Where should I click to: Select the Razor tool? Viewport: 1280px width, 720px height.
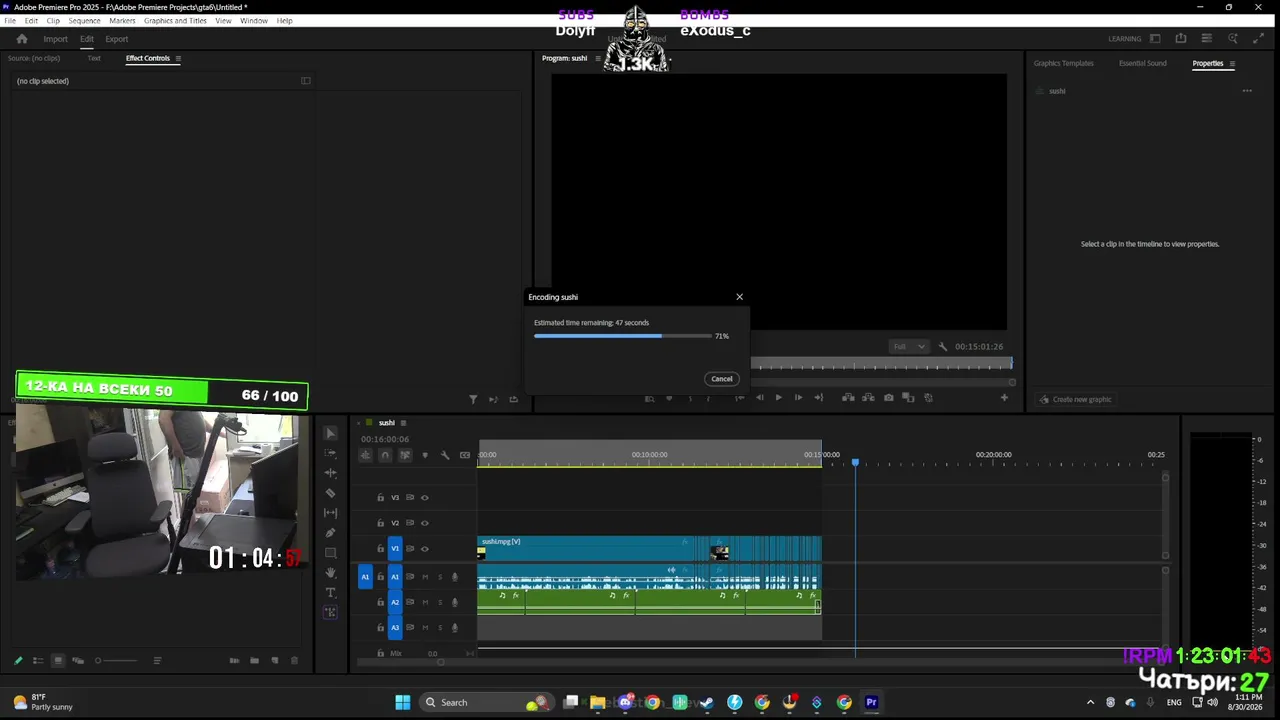331,493
